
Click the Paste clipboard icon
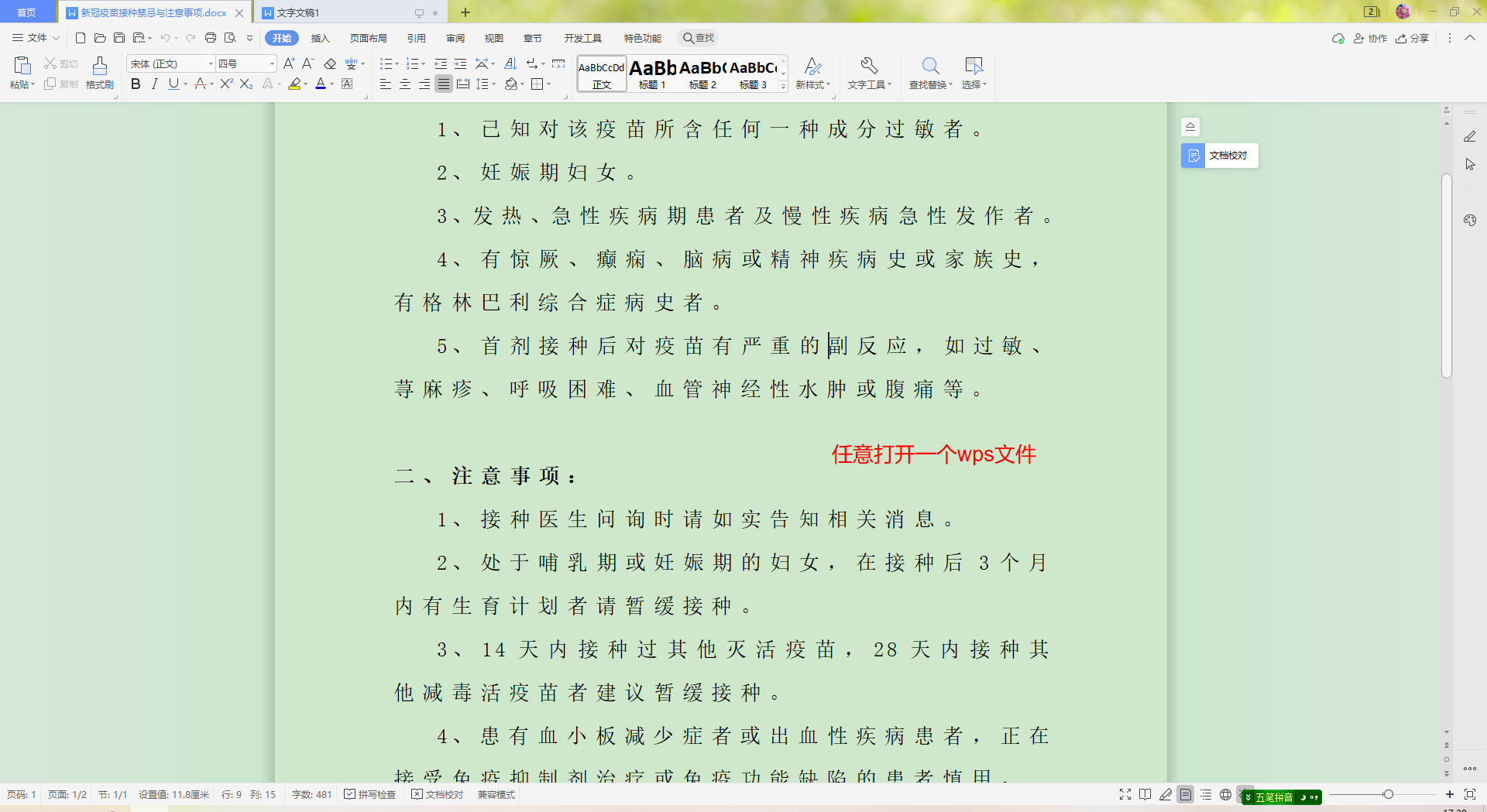click(22, 66)
